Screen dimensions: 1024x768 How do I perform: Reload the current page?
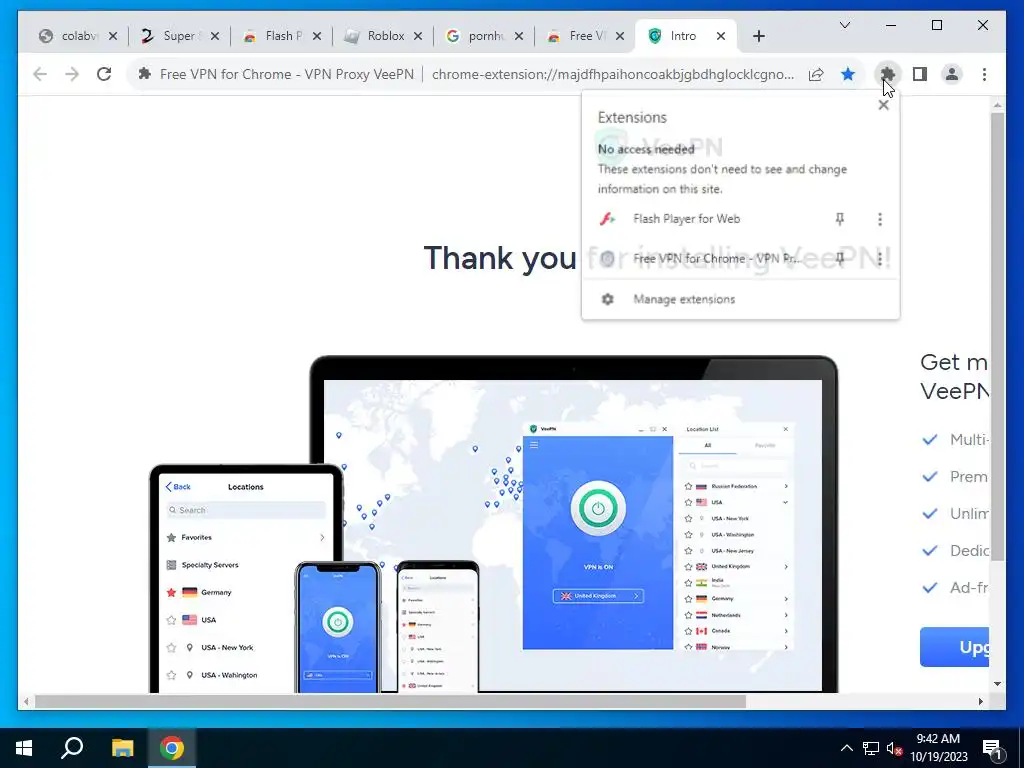click(104, 74)
